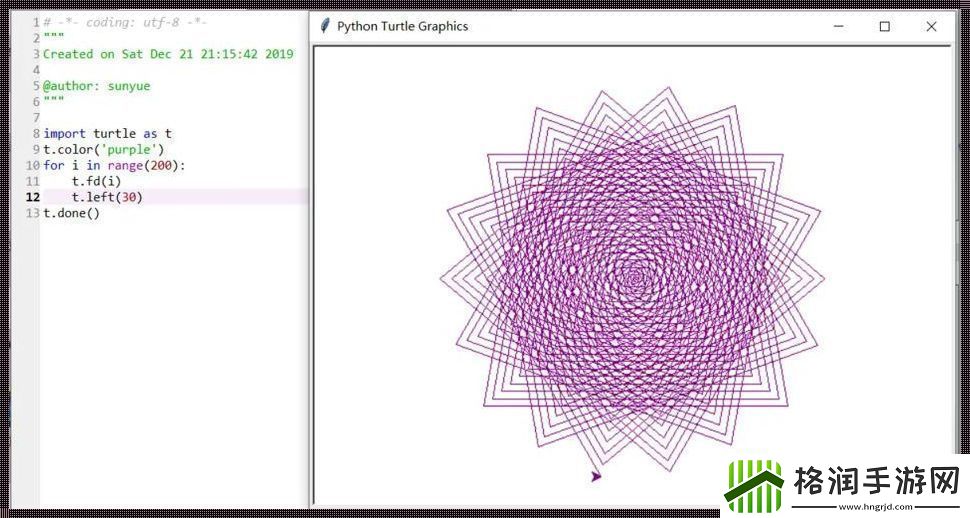970x518 pixels.
Task: Click the purple turtle arrow cursor
Action: point(596,477)
